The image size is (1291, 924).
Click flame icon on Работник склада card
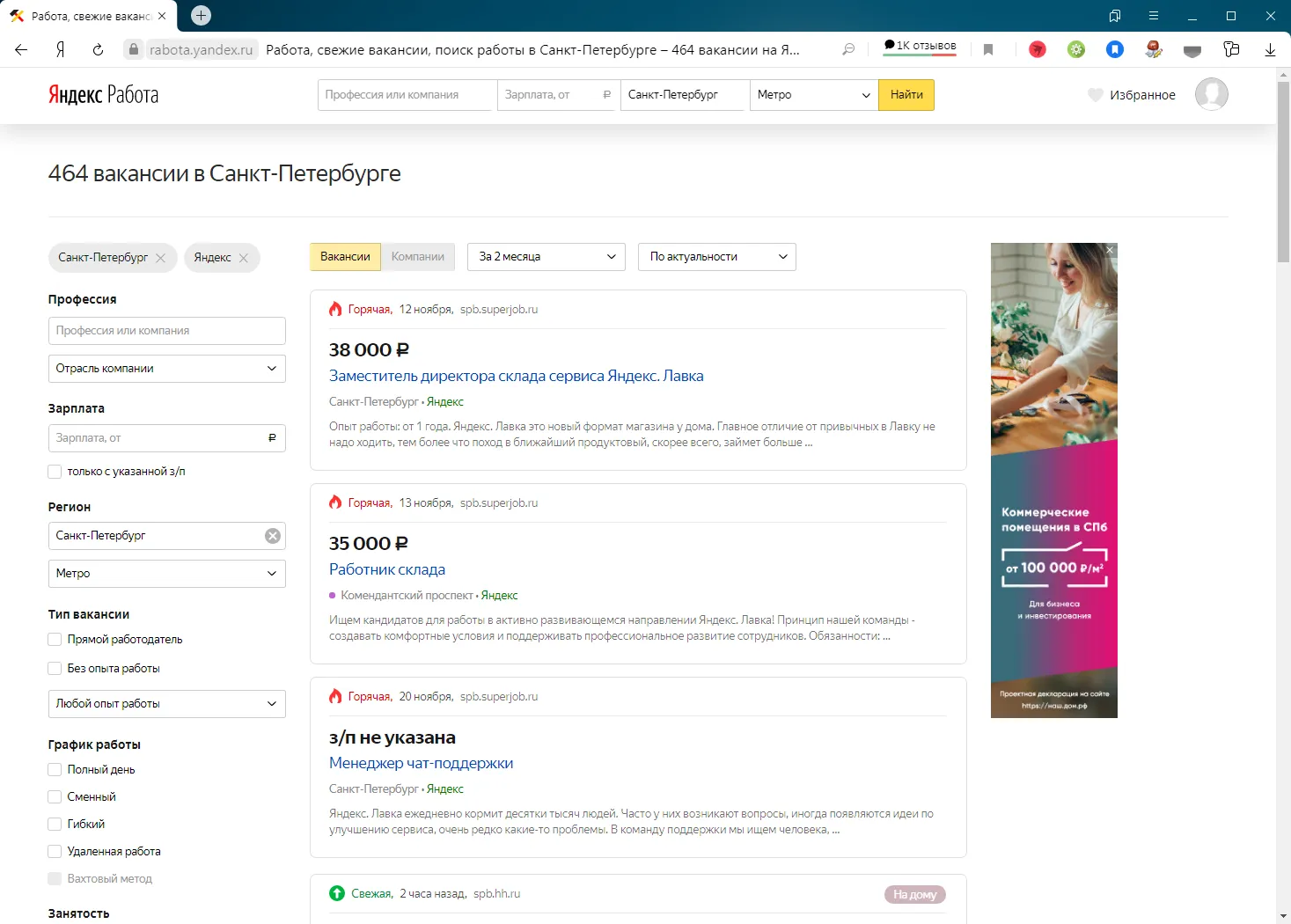335,502
